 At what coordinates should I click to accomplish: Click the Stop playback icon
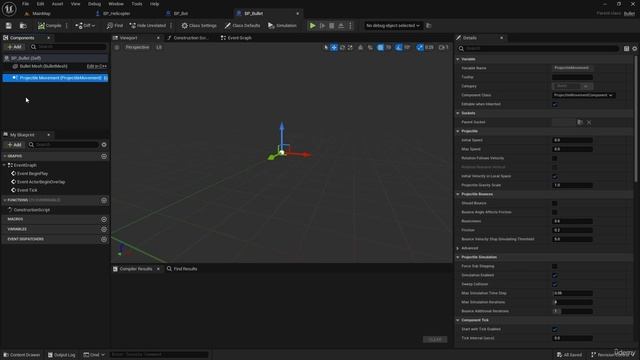[331, 26]
